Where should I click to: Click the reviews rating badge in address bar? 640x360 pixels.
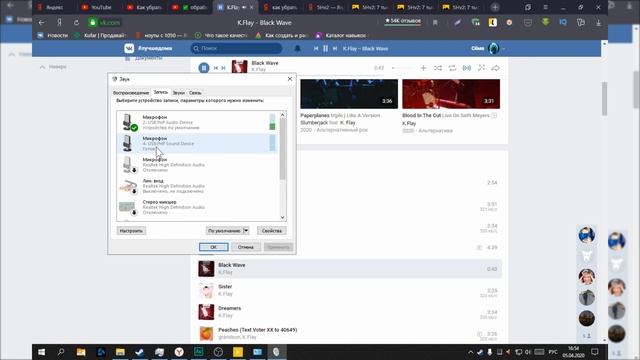pyautogui.click(x=403, y=21)
